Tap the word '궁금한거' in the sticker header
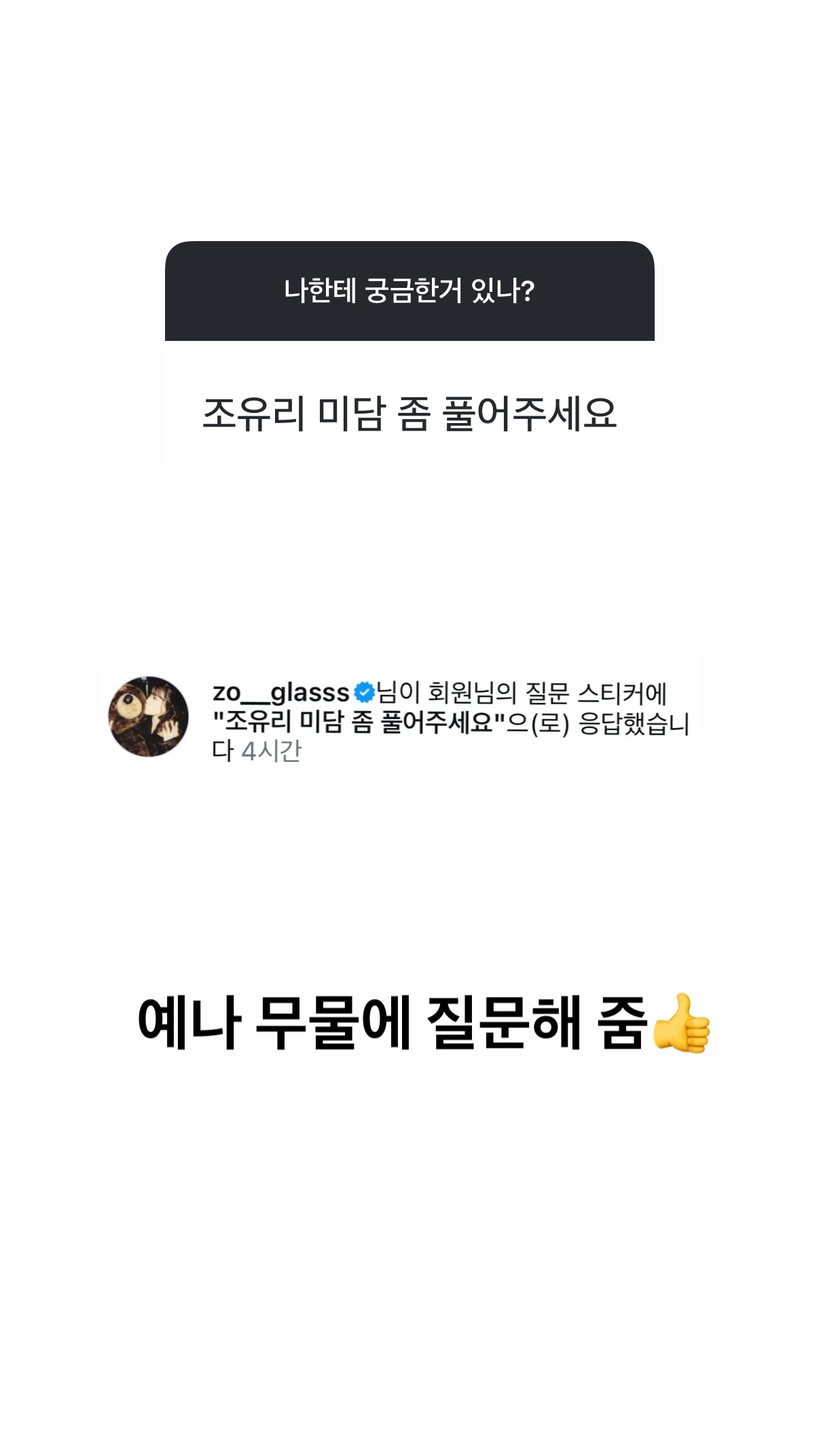 click(x=414, y=291)
